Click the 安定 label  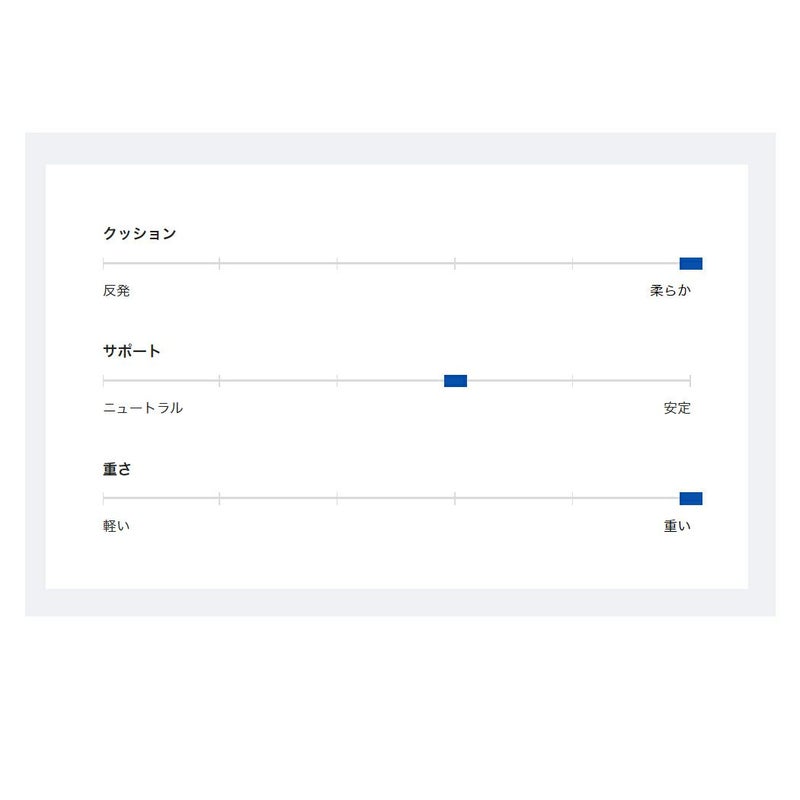[677, 408]
